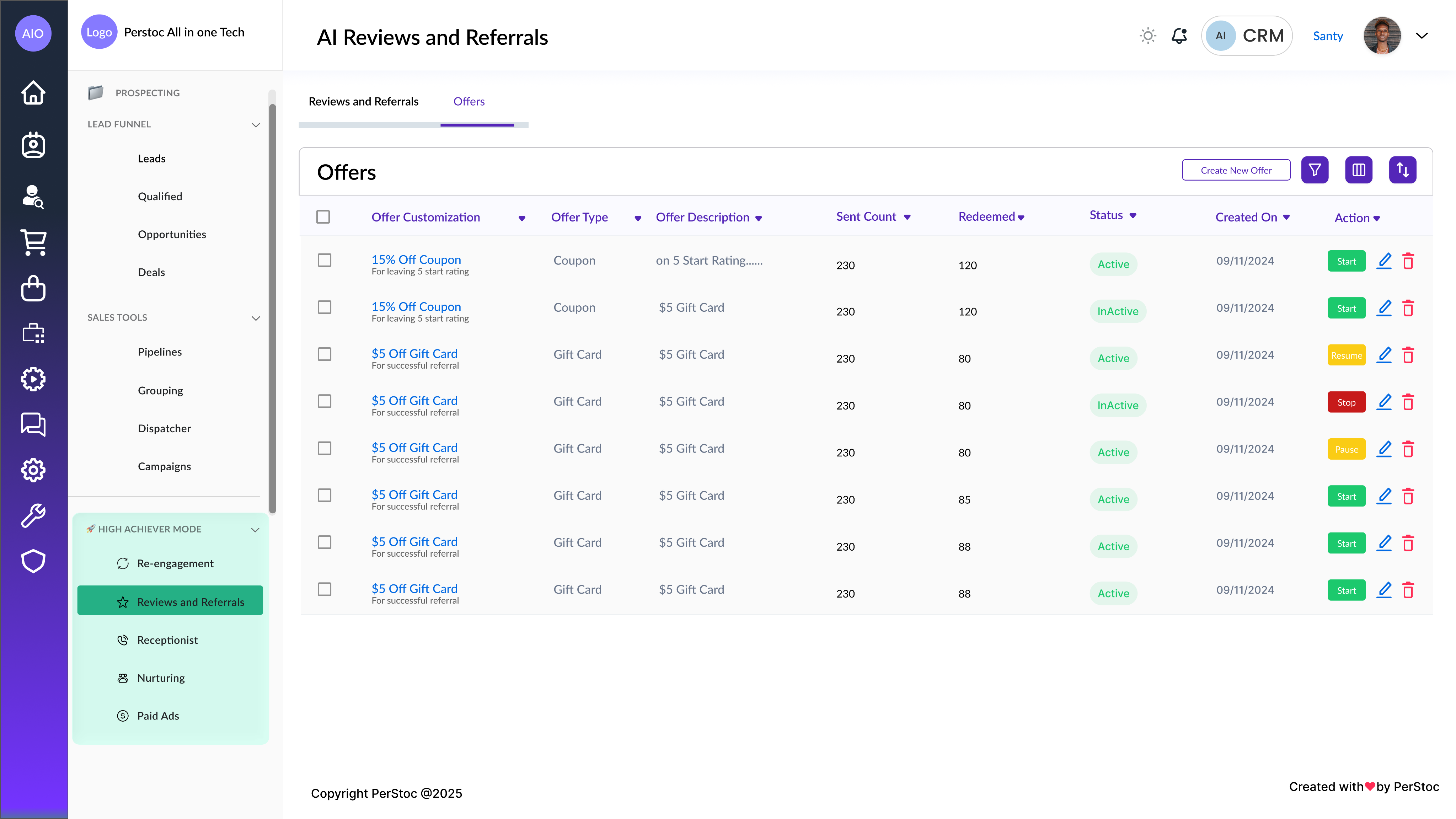Open the Status column dropdown arrow
Viewport: 1456px width, 819px height.
1133,216
